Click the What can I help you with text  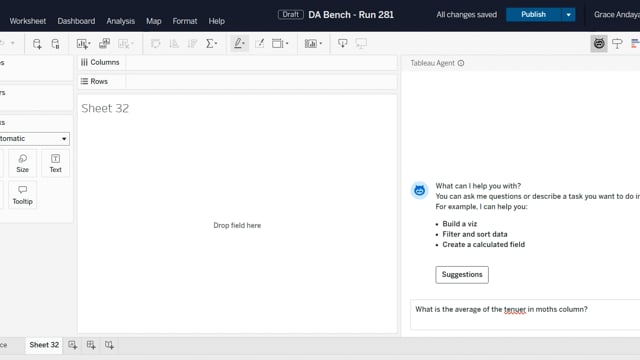(x=478, y=186)
